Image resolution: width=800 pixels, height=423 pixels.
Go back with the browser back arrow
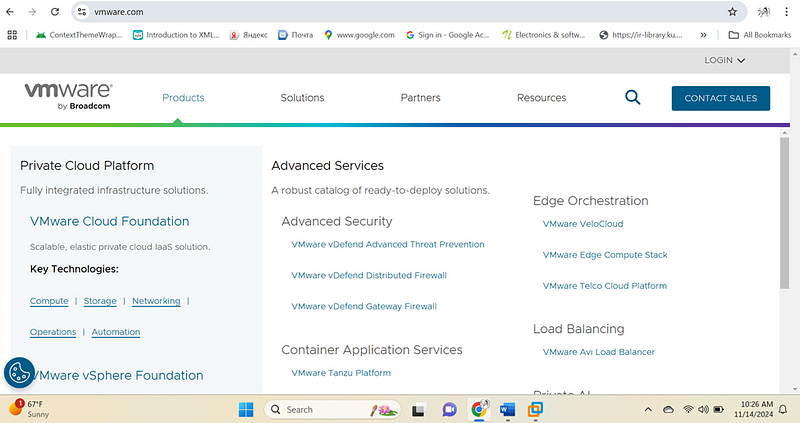tap(10, 12)
